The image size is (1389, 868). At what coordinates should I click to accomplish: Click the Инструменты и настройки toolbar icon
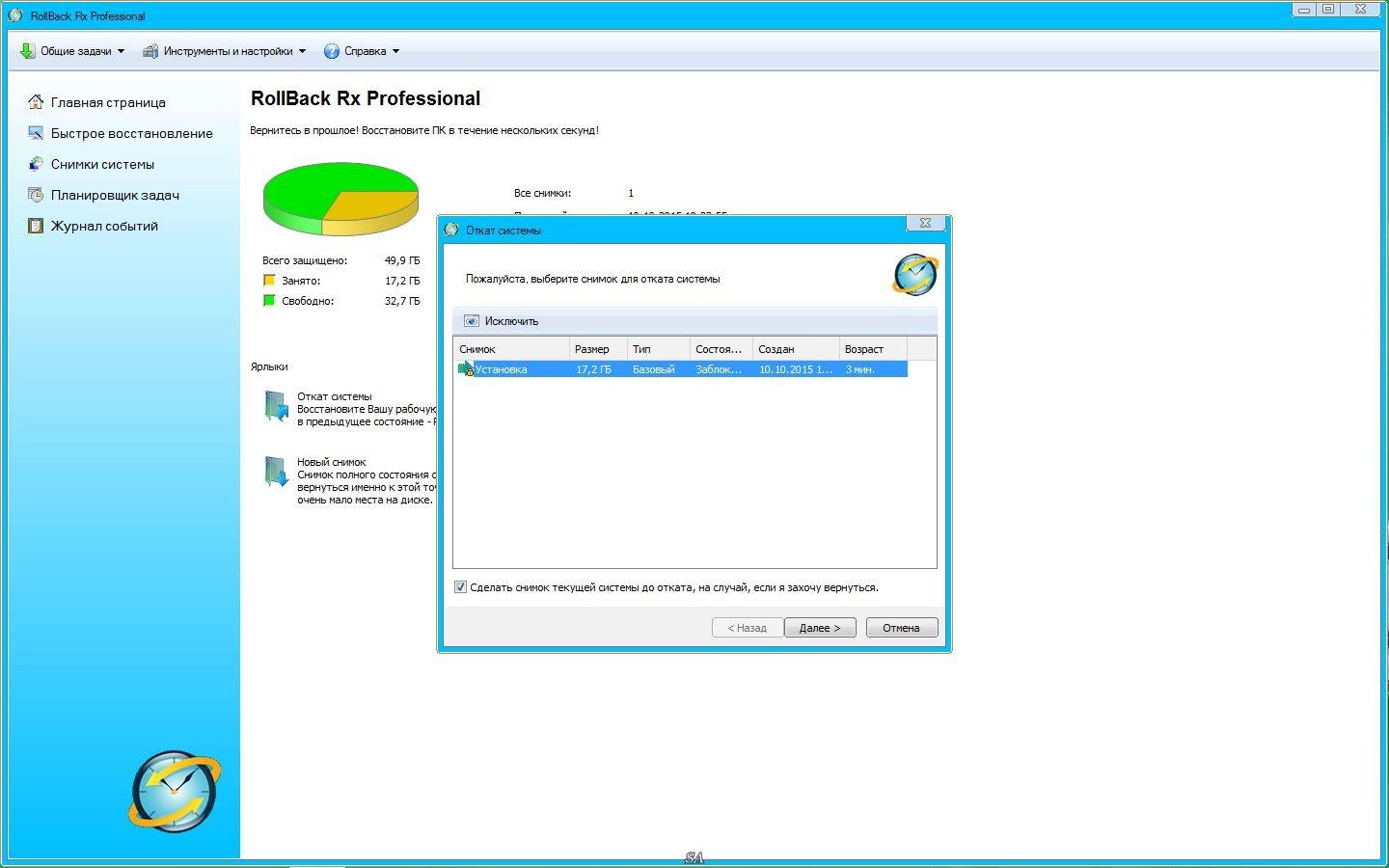(x=150, y=51)
